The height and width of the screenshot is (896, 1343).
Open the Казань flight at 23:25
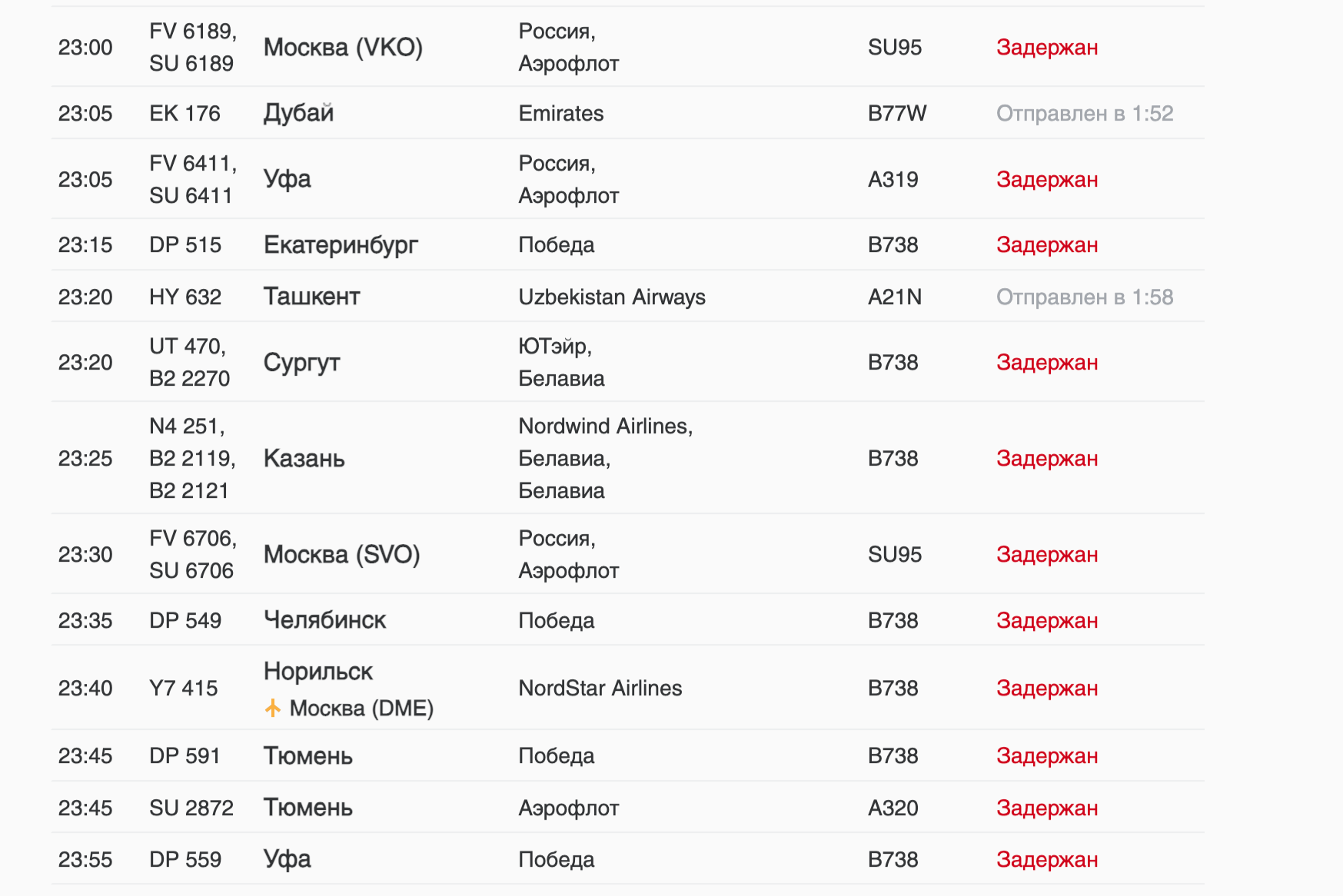pyautogui.click(x=304, y=459)
